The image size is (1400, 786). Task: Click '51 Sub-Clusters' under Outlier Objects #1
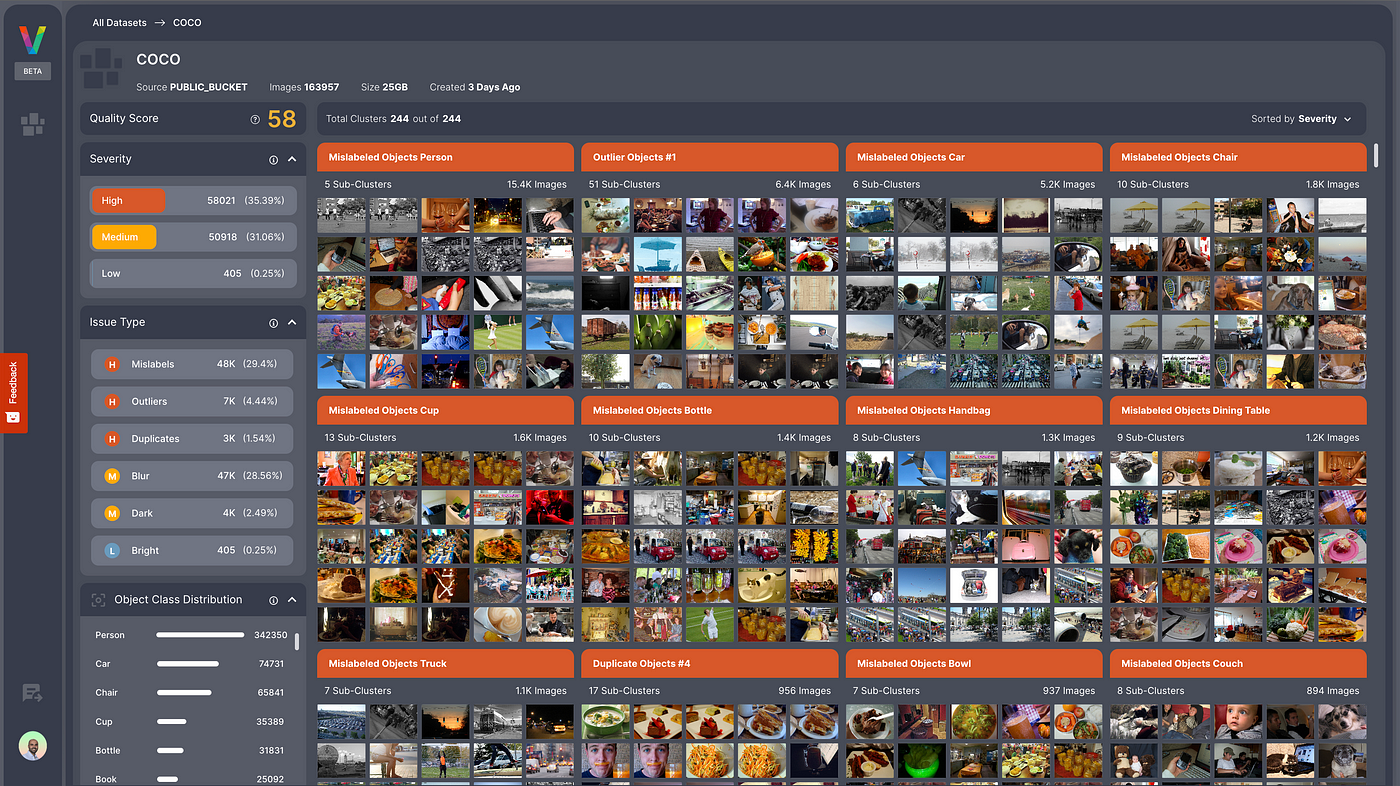coord(624,184)
